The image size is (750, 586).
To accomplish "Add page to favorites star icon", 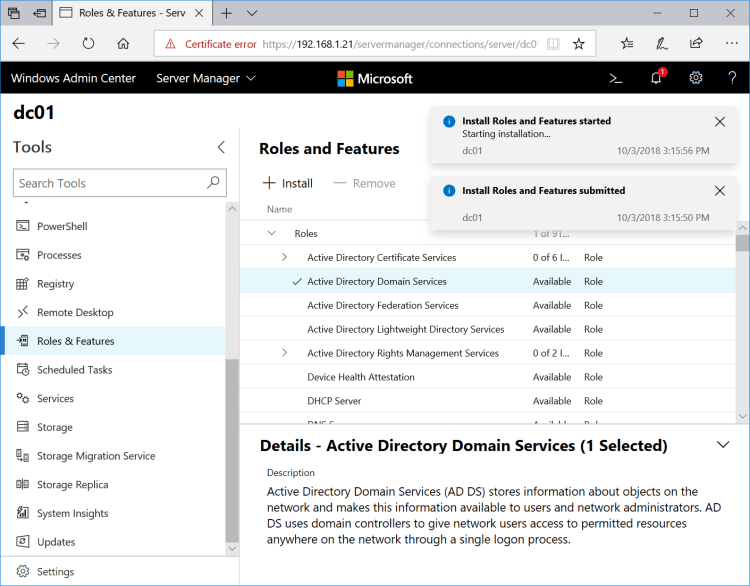I will 578,44.
